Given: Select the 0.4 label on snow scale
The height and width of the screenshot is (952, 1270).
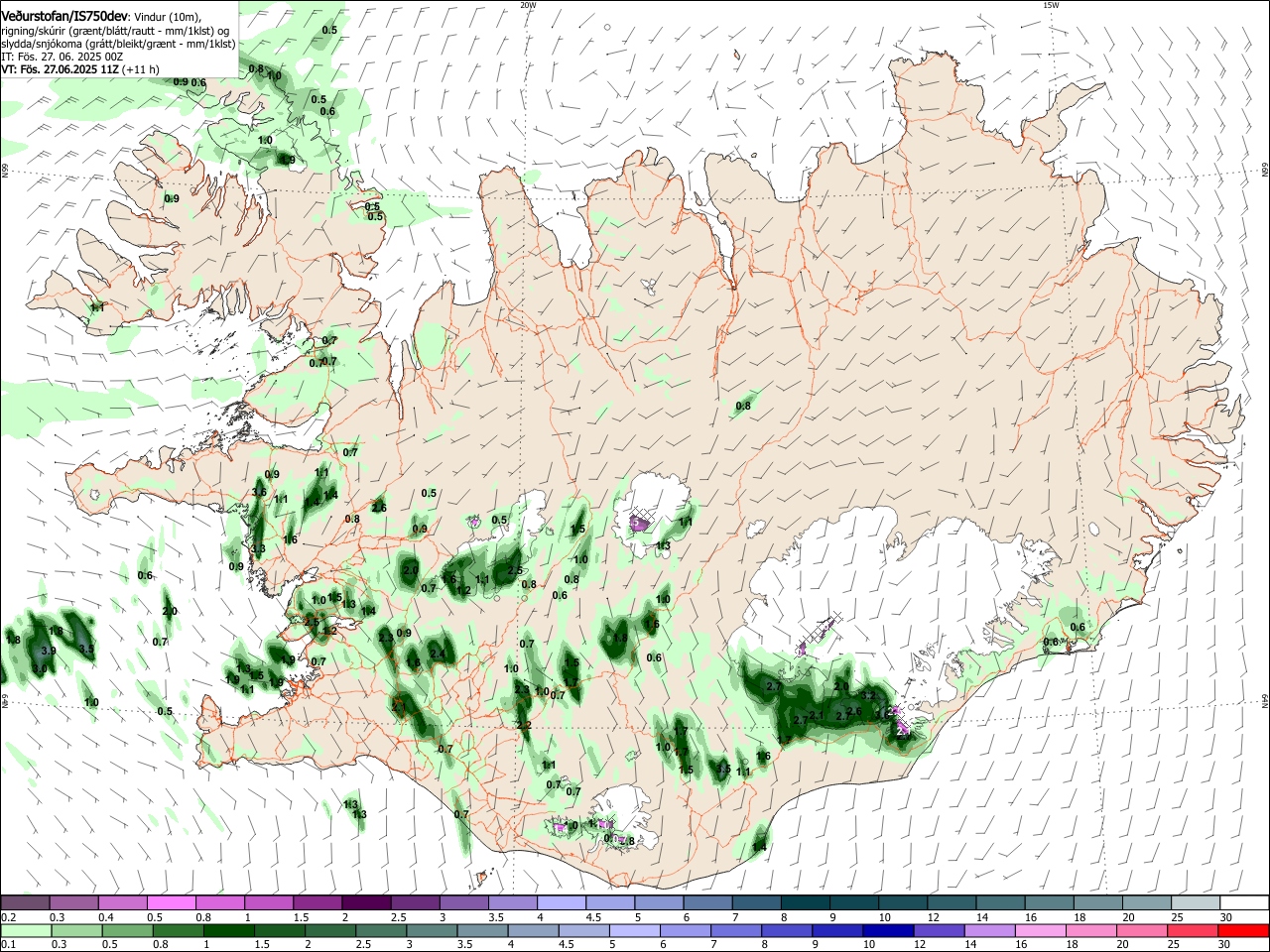Looking at the screenshot, I should click(x=106, y=917).
